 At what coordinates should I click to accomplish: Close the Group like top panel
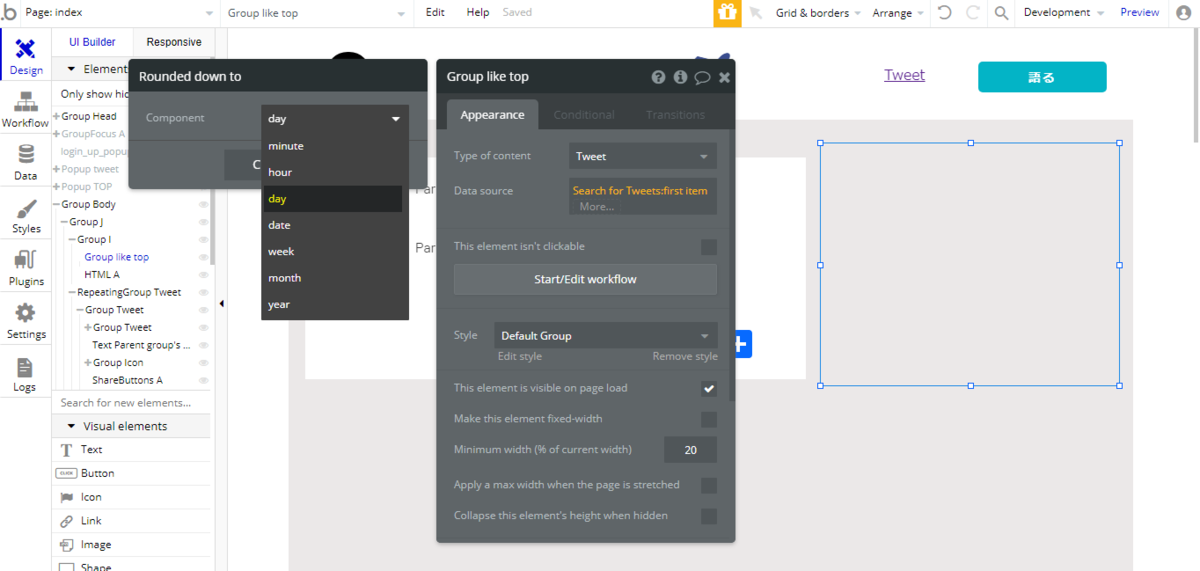(724, 77)
